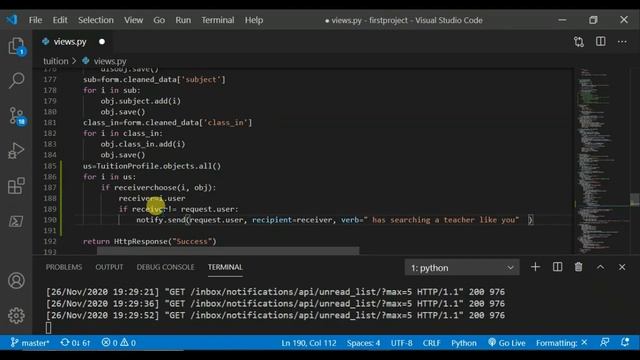
Task: Click the 'us=TuitionProfile.objects.all()' line
Action: [152, 166]
